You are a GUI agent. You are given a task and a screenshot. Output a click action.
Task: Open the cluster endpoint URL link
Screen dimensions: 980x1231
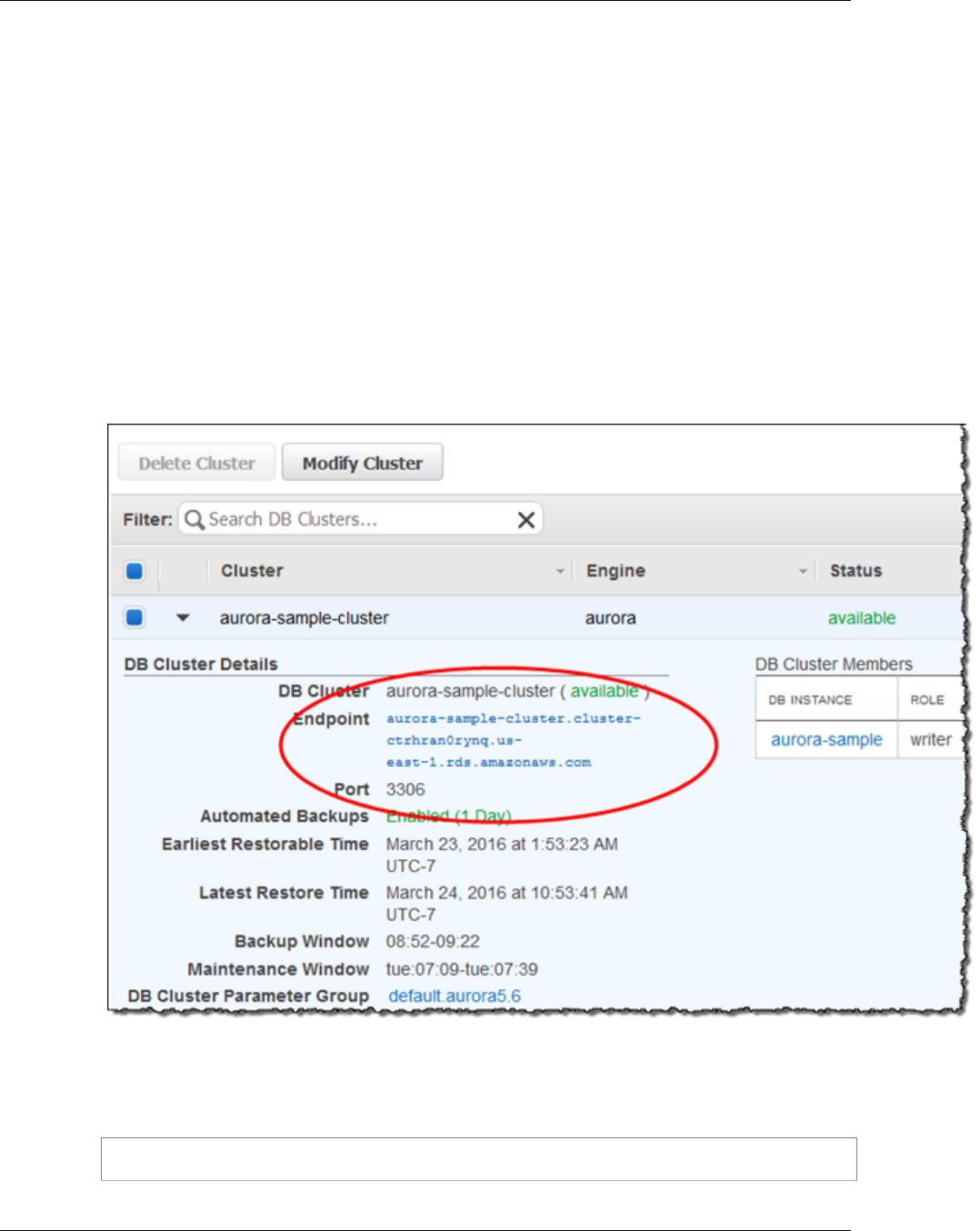(513, 740)
